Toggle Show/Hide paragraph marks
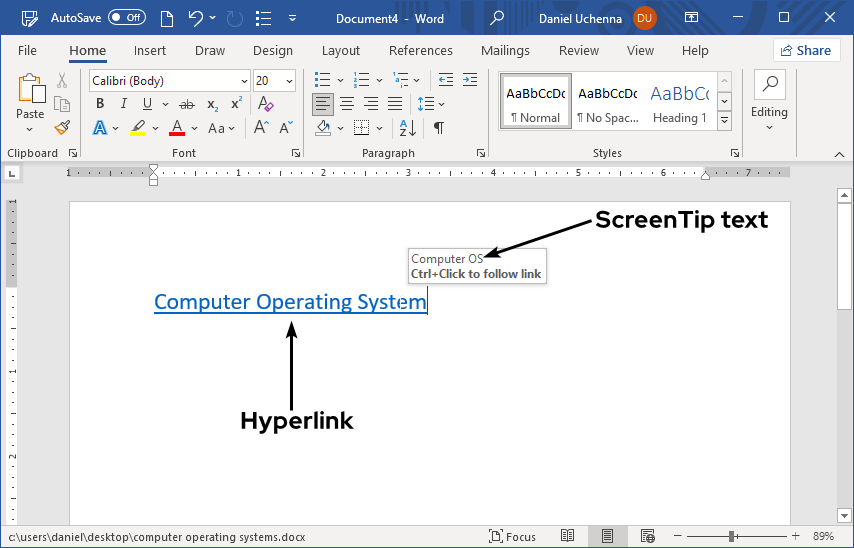Screen dimensions: 854x548 [x=438, y=128]
